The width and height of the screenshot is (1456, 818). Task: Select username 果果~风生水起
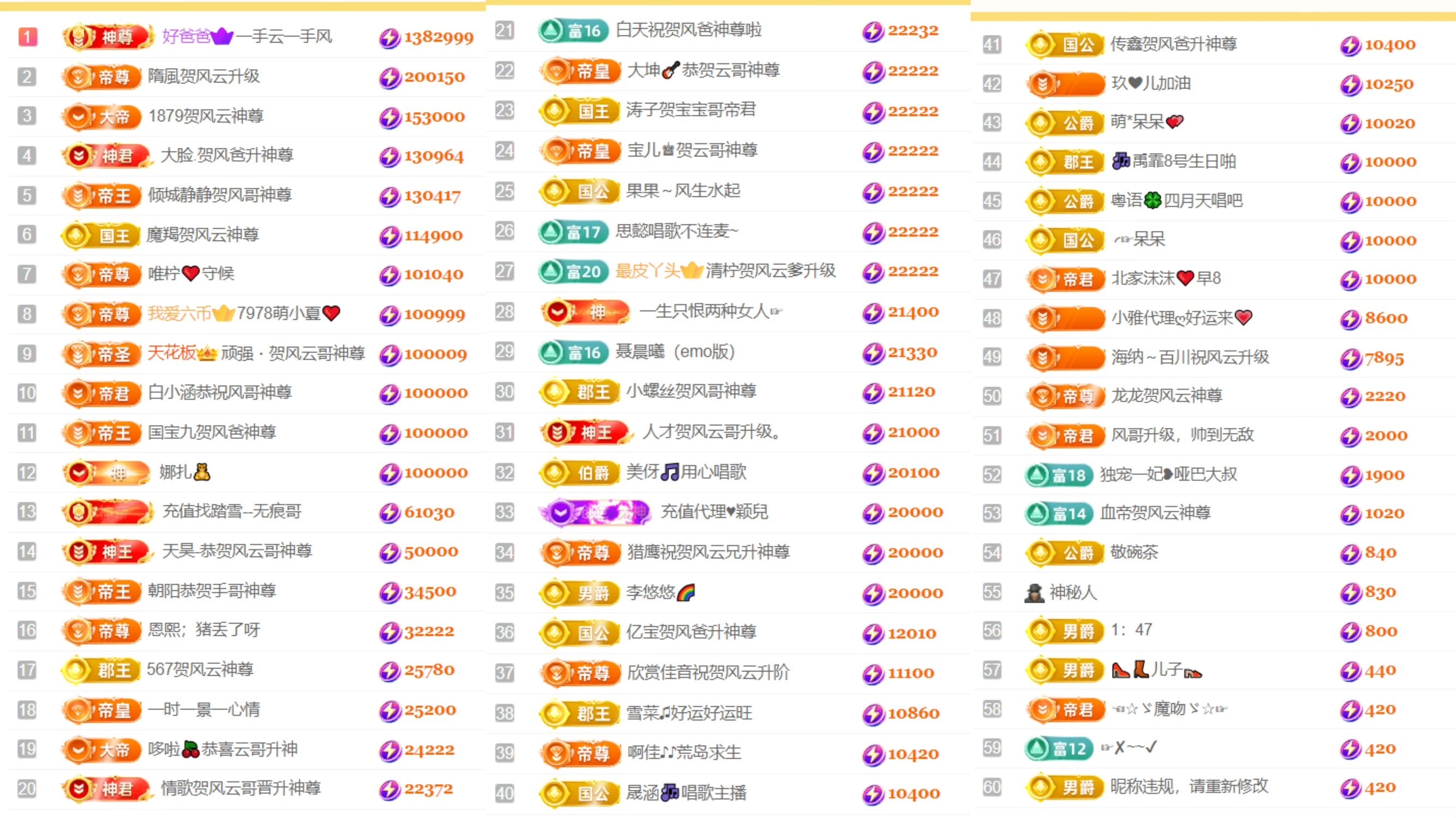click(x=683, y=191)
